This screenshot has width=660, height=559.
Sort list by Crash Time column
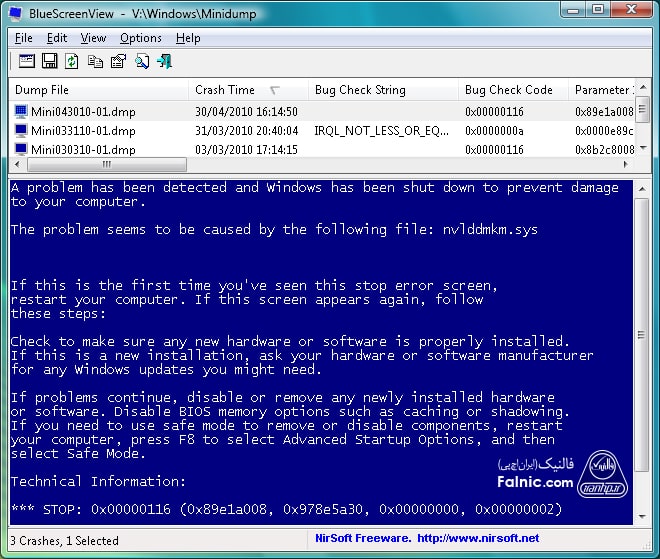pyautogui.click(x=225, y=90)
